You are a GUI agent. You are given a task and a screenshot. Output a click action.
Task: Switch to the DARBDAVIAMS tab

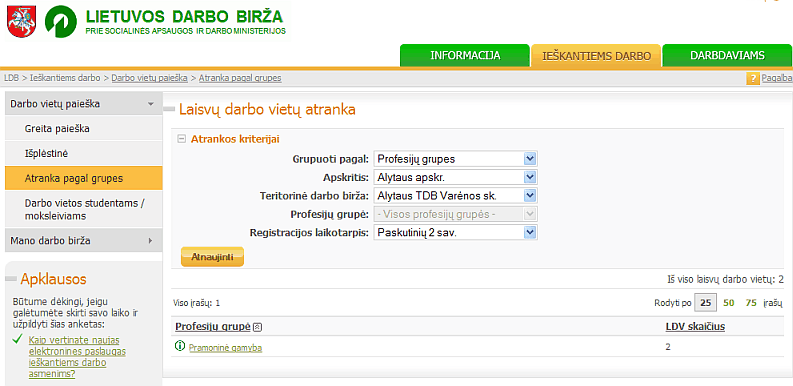click(x=727, y=56)
